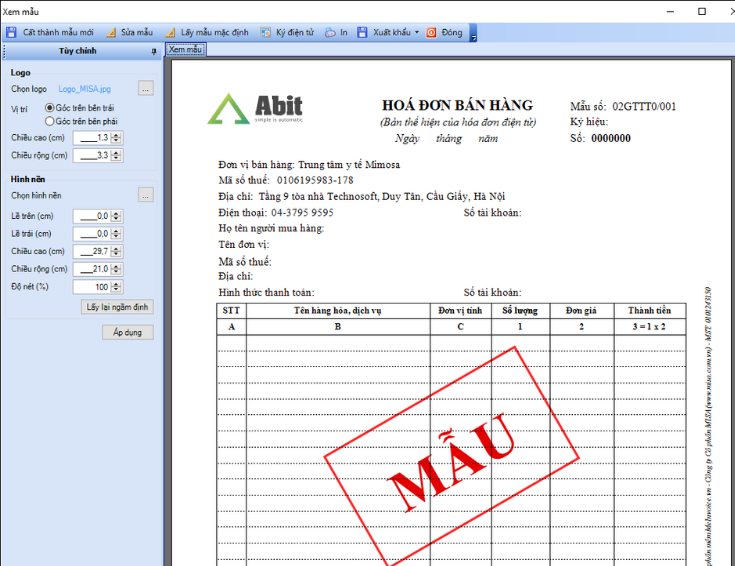735x566 pixels.
Task: Click the 'Cất thành mẫu mới' save icon
Action: [x=11, y=33]
